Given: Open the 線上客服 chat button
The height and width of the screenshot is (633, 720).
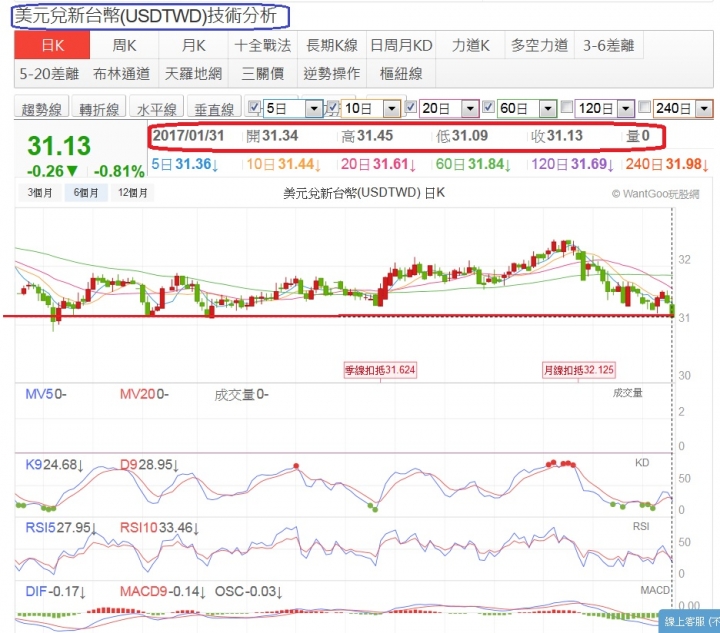Looking at the screenshot, I should click(x=690, y=622).
